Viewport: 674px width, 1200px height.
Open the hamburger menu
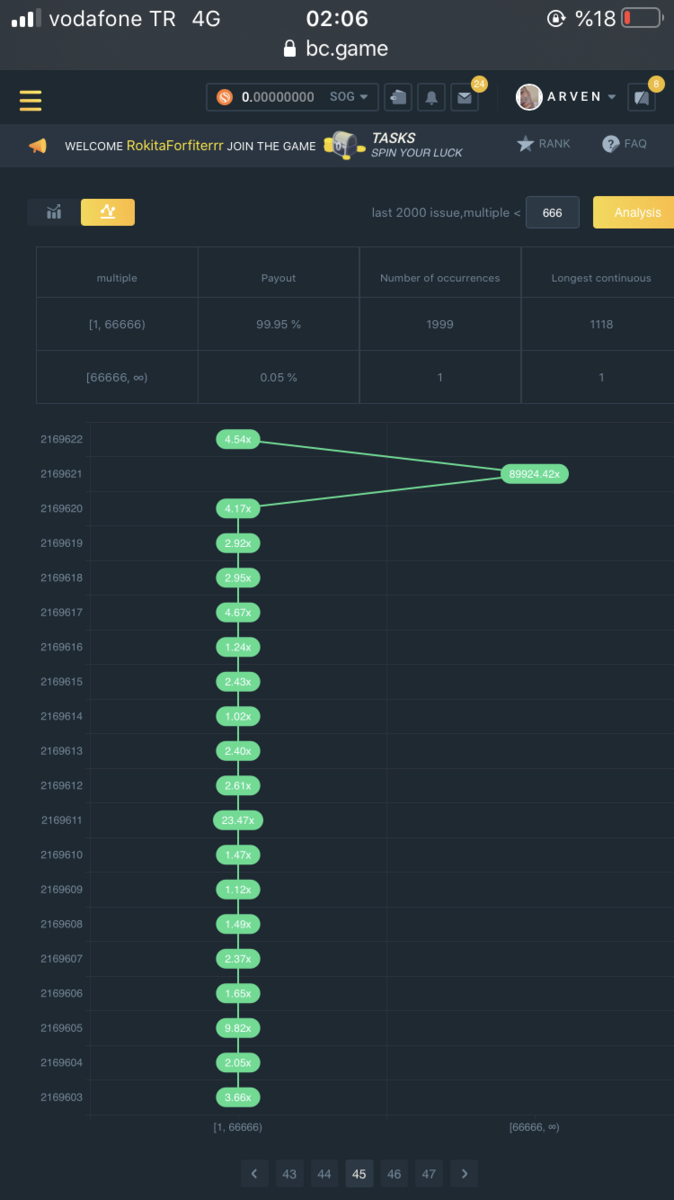tap(30, 100)
